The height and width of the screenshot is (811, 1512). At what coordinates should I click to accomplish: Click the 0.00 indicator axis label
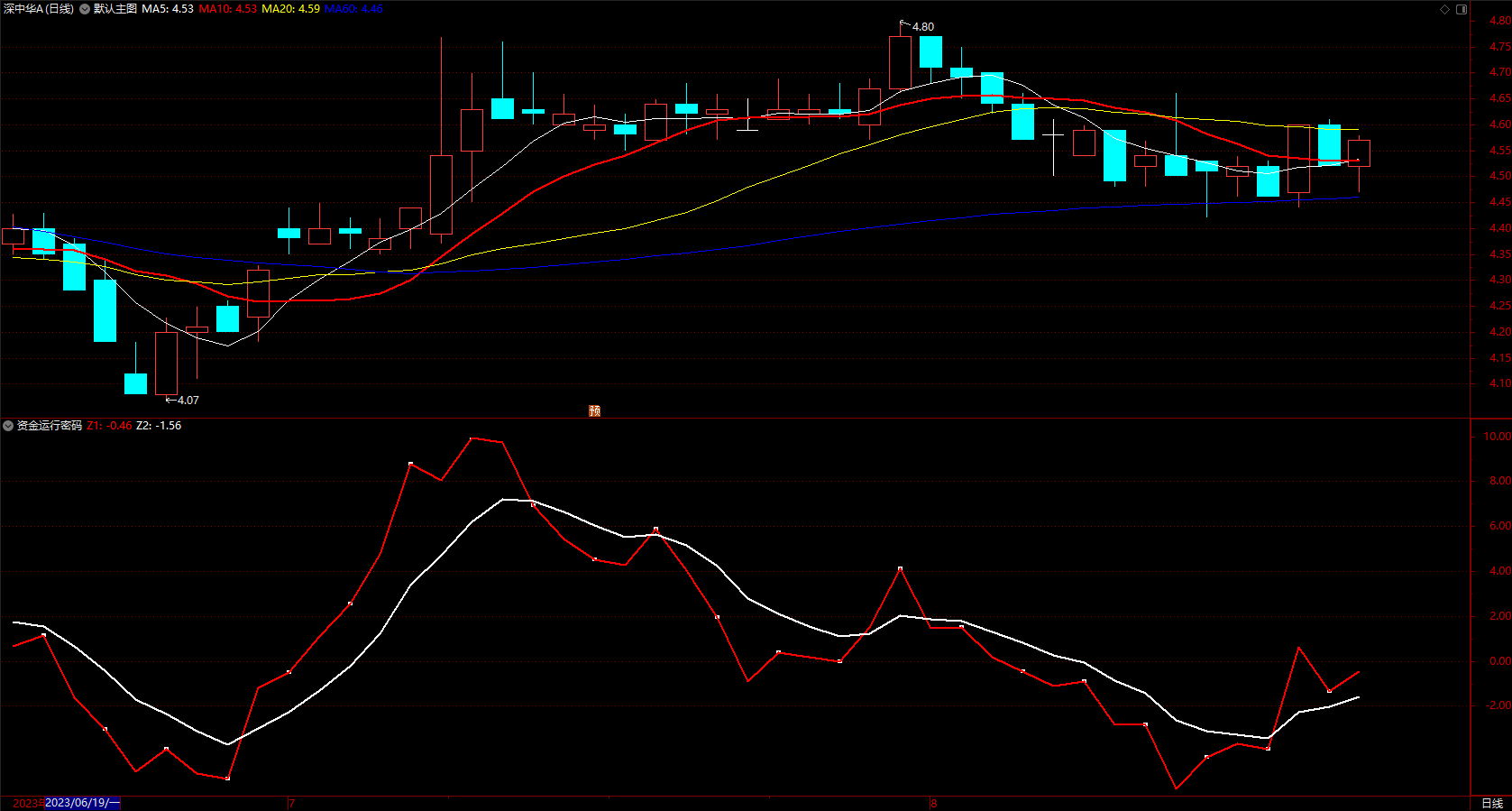[x=1500, y=661]
